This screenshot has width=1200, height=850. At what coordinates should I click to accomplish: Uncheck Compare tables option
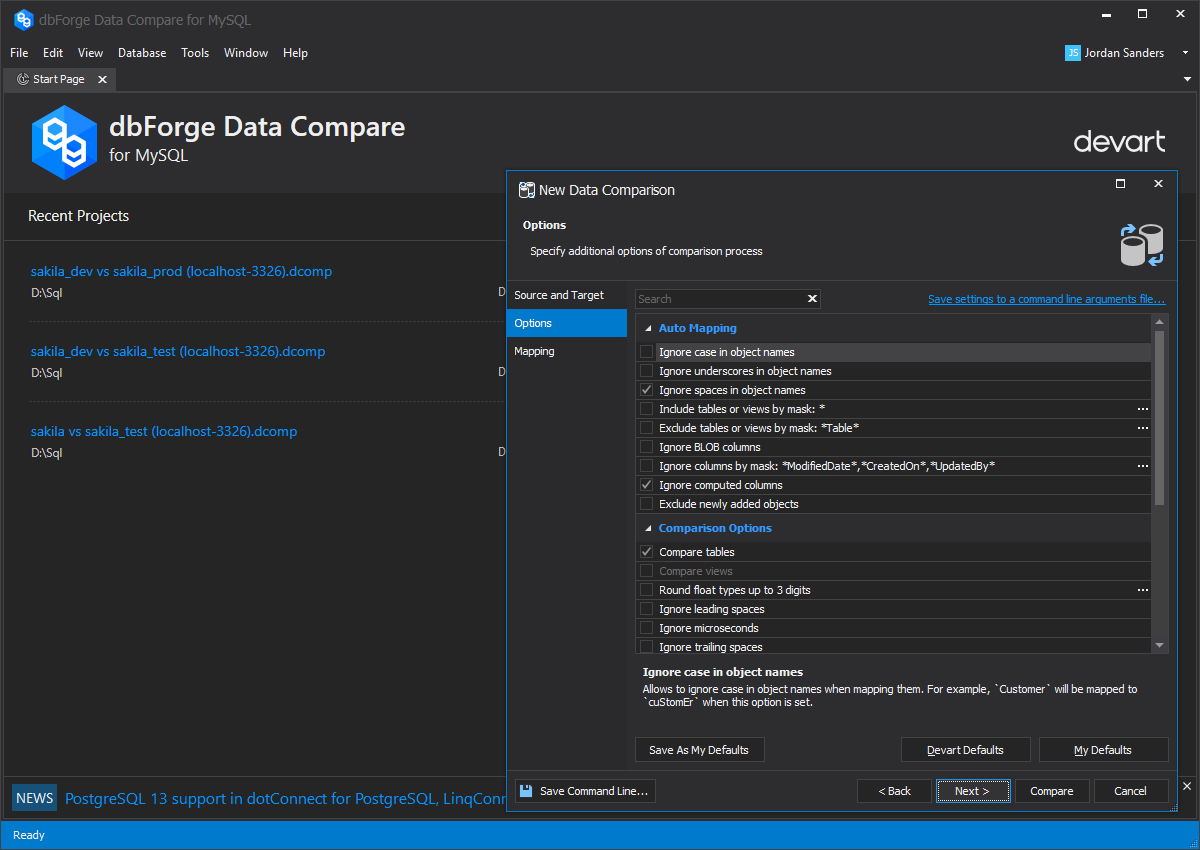646,552
